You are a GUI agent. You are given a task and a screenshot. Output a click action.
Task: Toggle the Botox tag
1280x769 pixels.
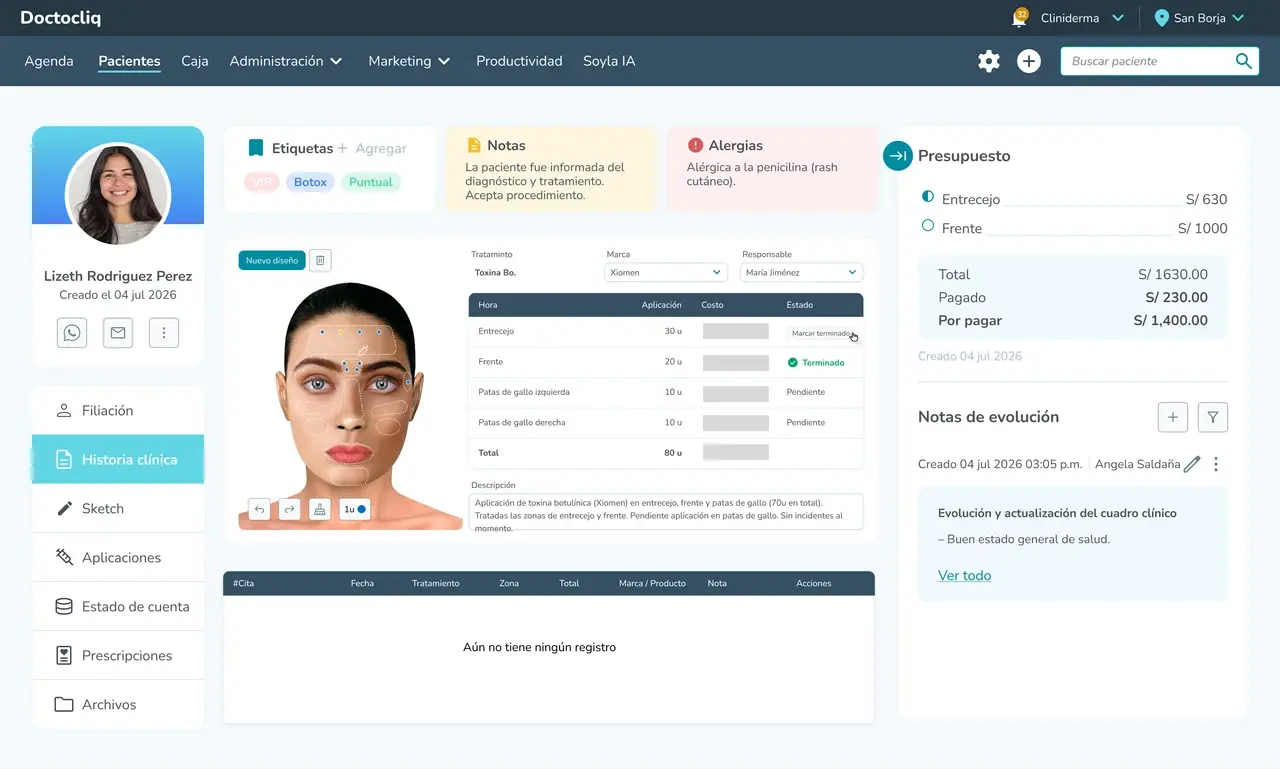coord(310,182)
